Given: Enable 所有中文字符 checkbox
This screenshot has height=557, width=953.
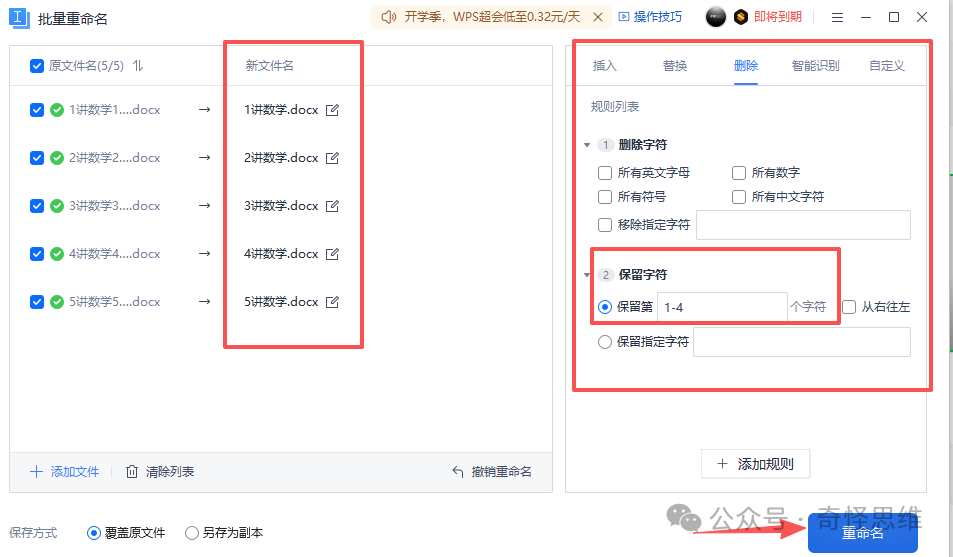Looking at the screenshot, I should 739,197.
